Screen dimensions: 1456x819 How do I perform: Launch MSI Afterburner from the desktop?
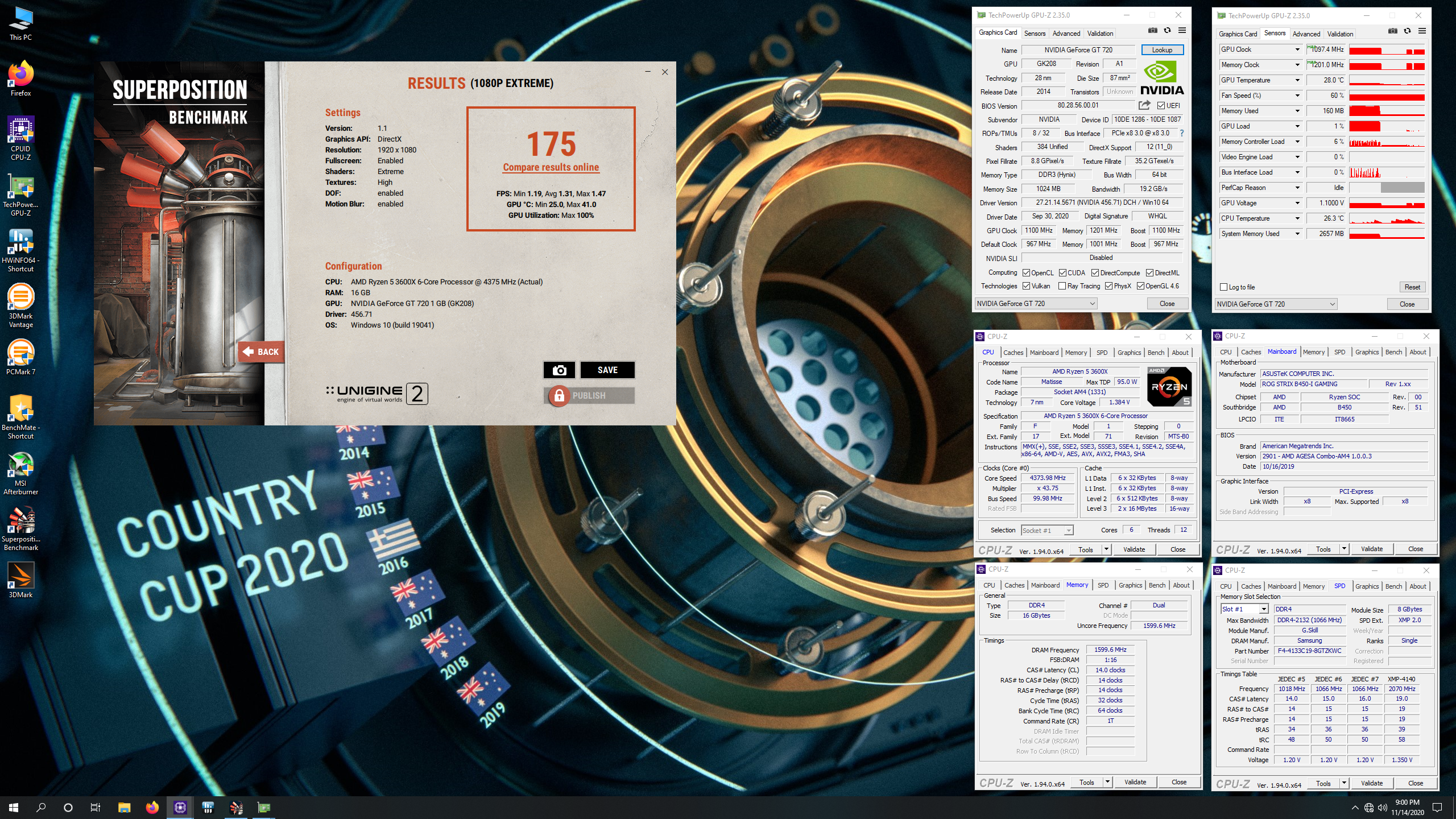click(21, 473)
